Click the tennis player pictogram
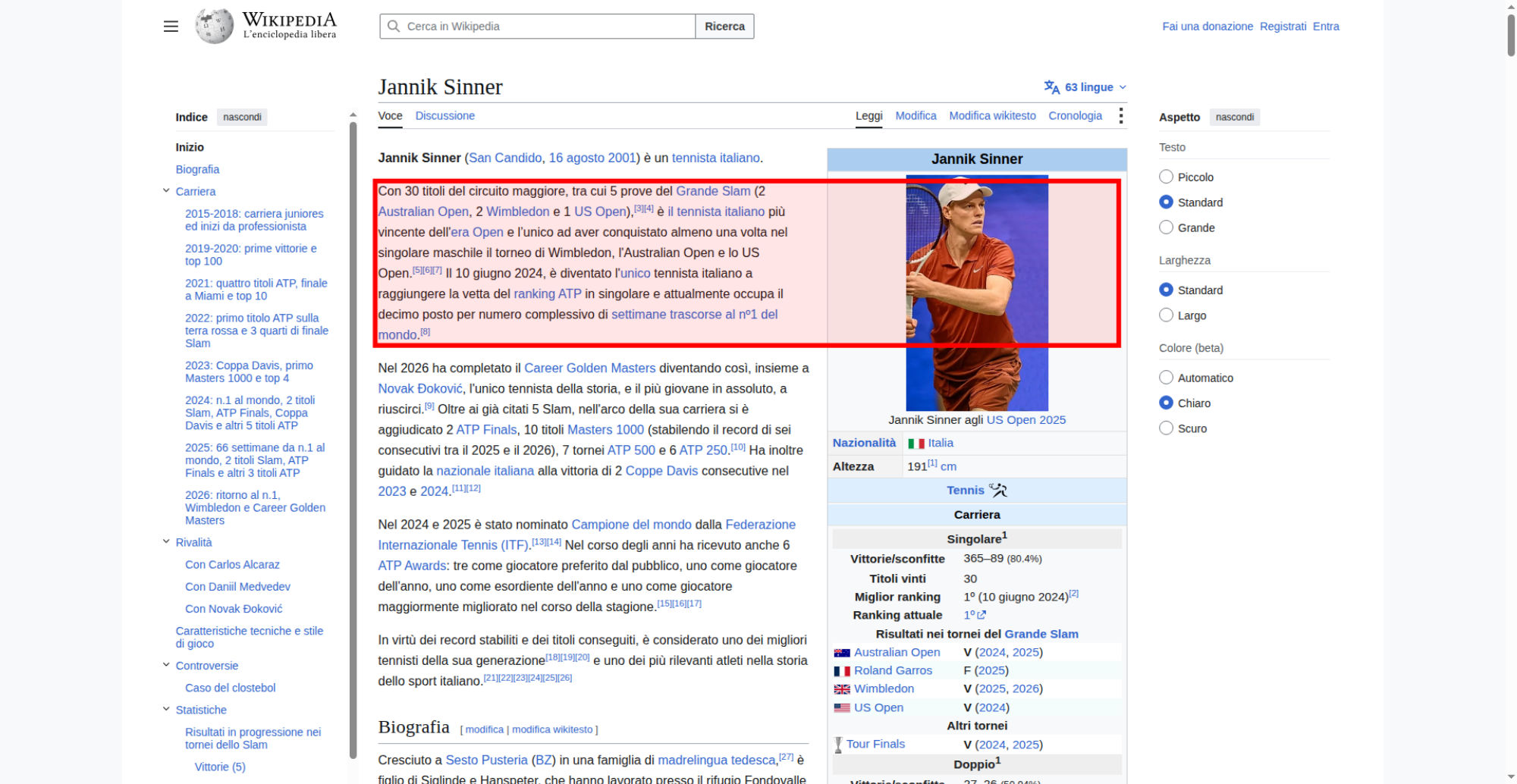This screenshot has height=784, width=1517. click(998, 490)
